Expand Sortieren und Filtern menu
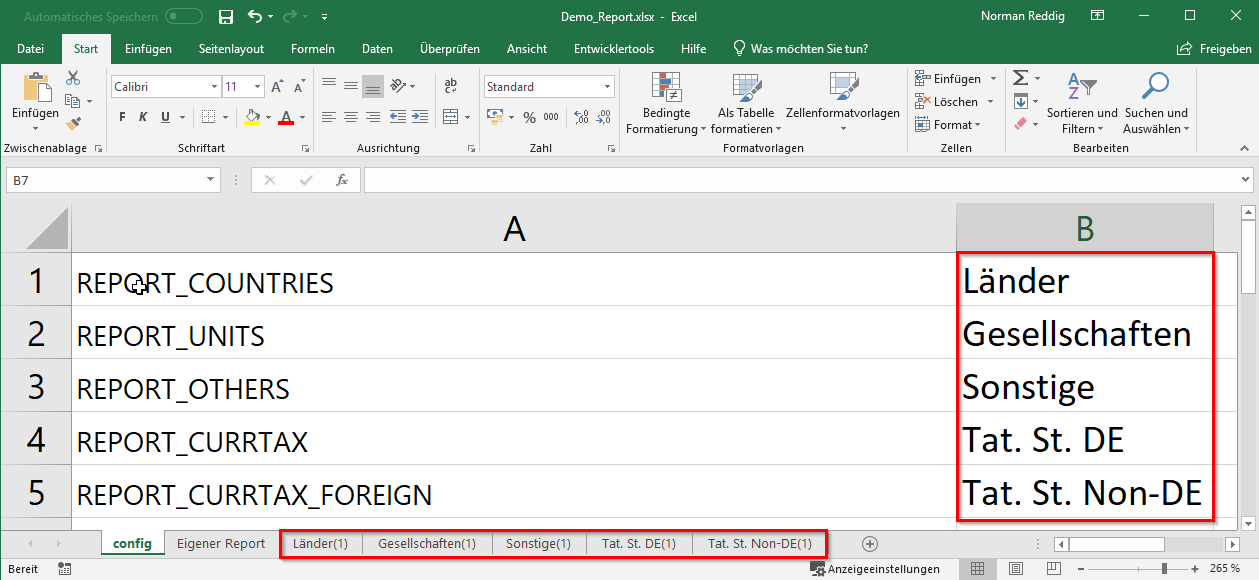The image size is (1259, 580). [1082, 103]
